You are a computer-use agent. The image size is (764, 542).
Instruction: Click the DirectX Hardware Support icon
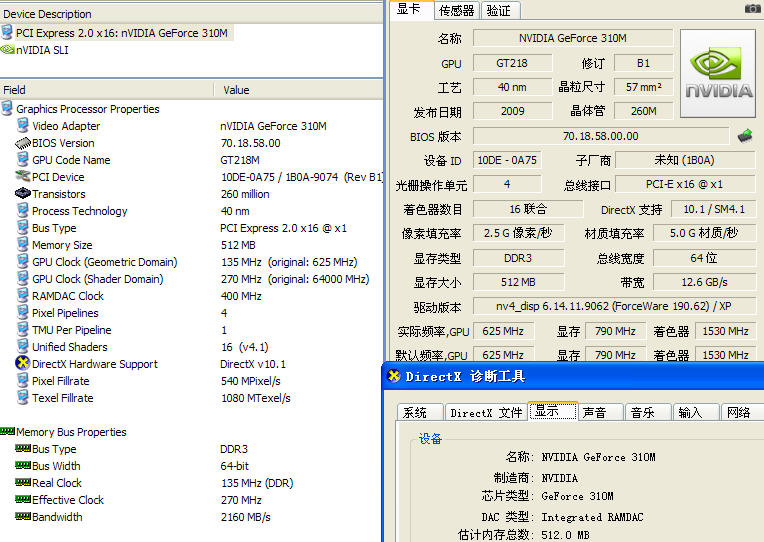(22, 363)
